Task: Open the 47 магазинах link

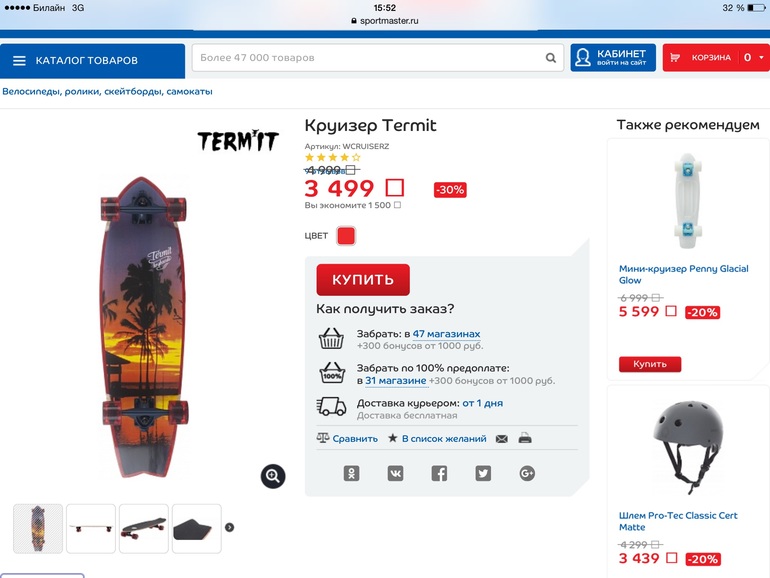Action: point(446,334)
